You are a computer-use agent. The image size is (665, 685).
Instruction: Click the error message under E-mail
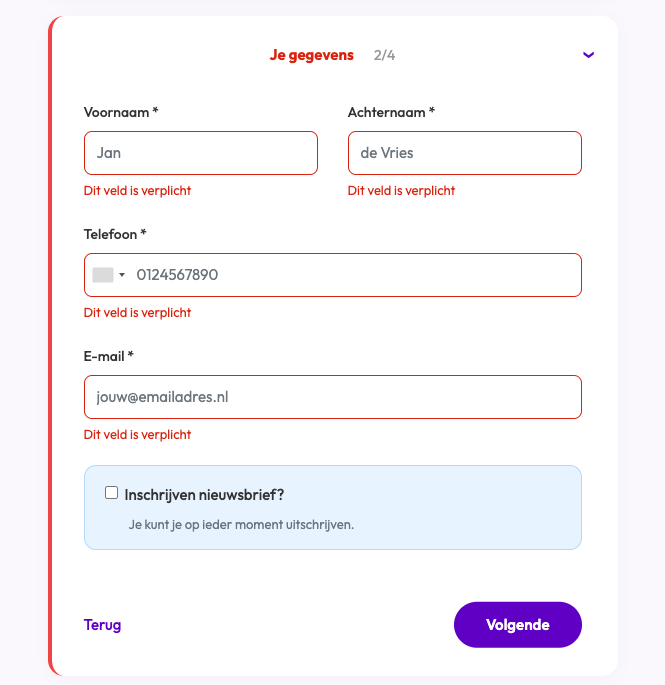(x=137, y=435)
